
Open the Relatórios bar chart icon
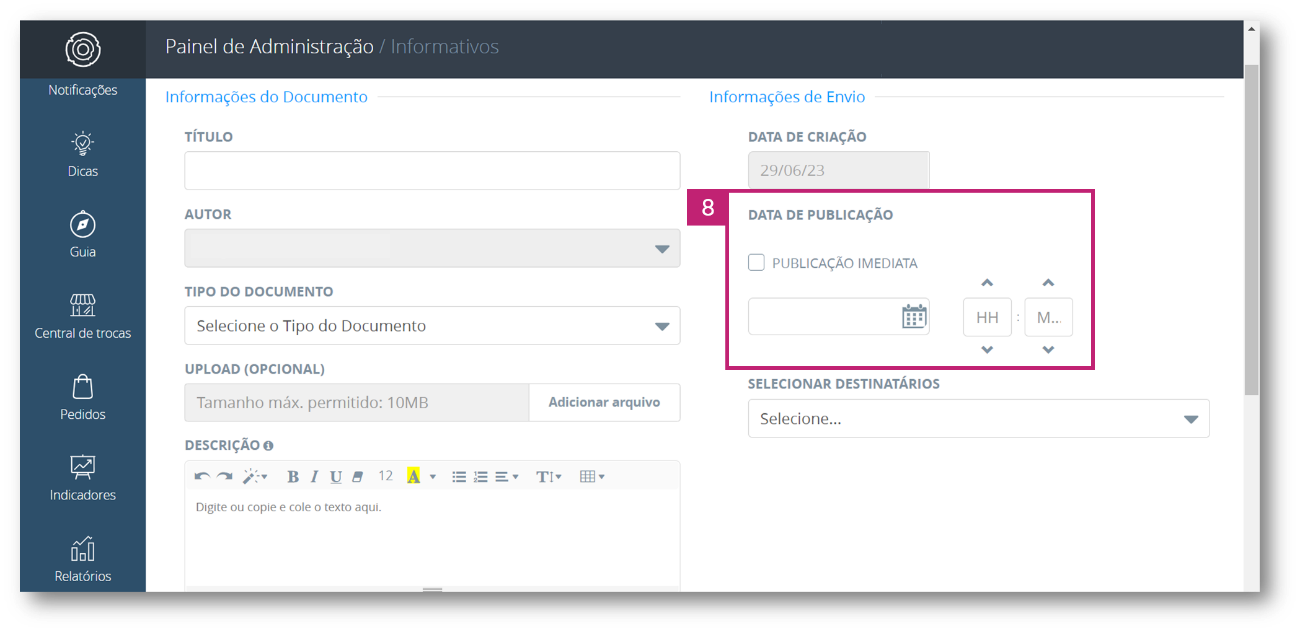pyautogui.click(x=83, y=548)
